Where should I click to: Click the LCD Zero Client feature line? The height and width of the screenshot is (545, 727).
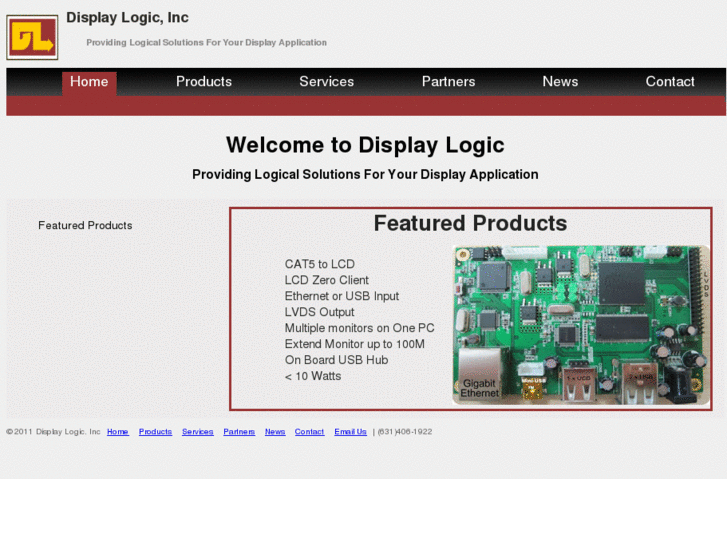326,280
